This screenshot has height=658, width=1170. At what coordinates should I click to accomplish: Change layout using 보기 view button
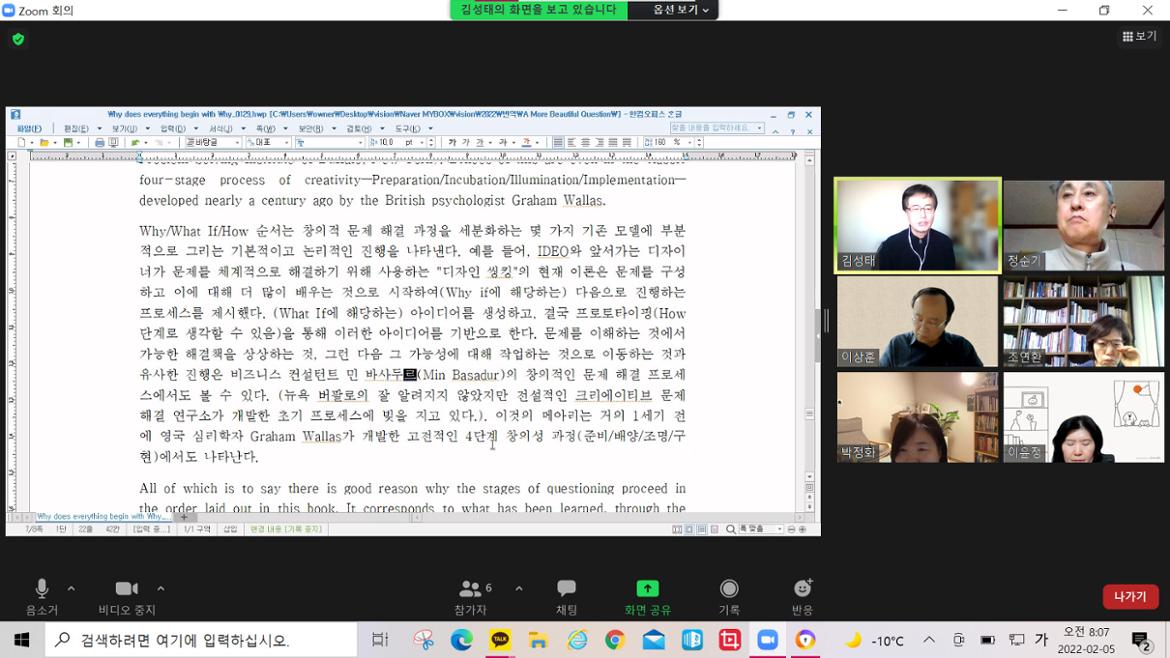[x=1140, y=36]
